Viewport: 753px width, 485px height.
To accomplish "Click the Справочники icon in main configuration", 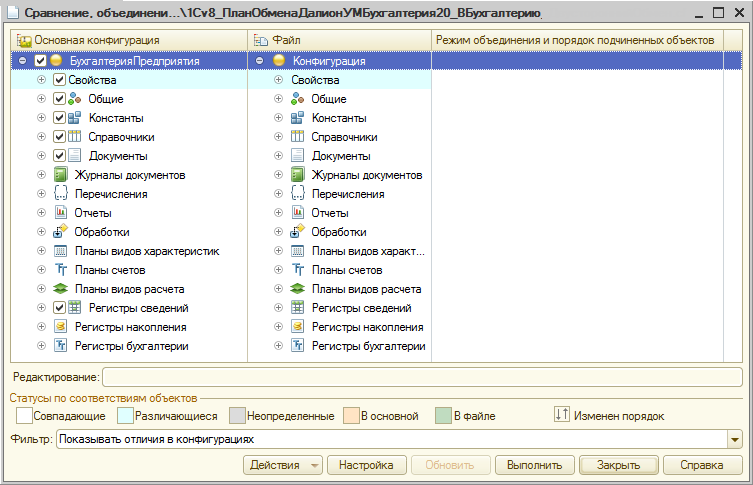I will tap(74, 137).
